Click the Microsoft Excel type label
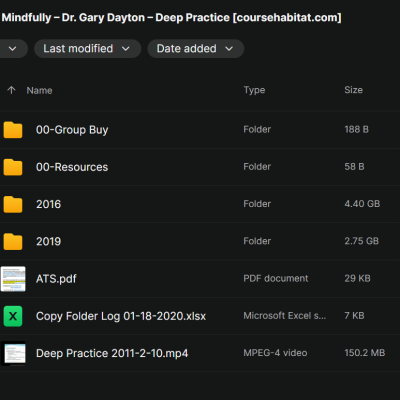This screenshot has width=400, height=400. click(285, 316)
